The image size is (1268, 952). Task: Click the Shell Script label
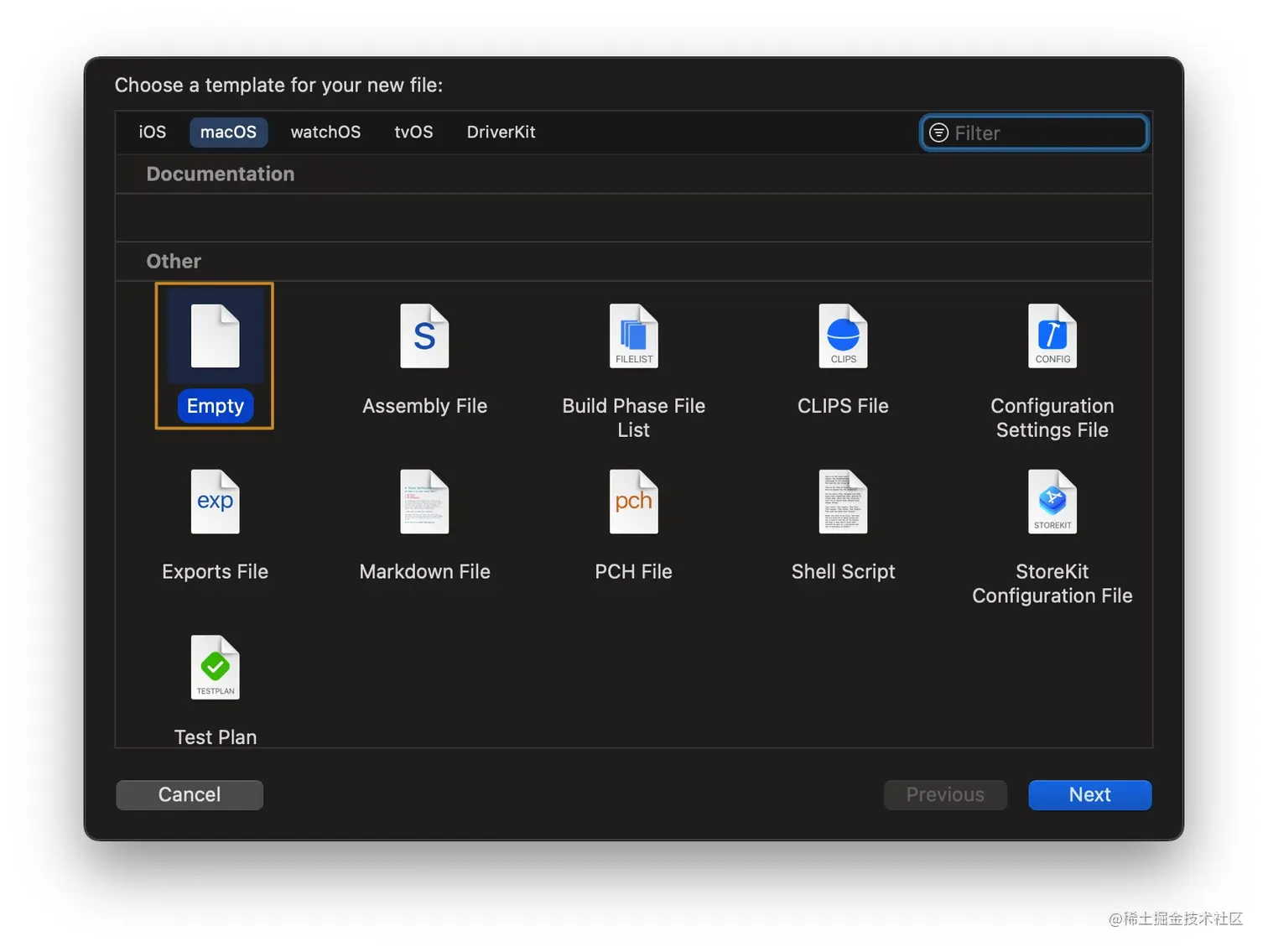pos(843,572)
